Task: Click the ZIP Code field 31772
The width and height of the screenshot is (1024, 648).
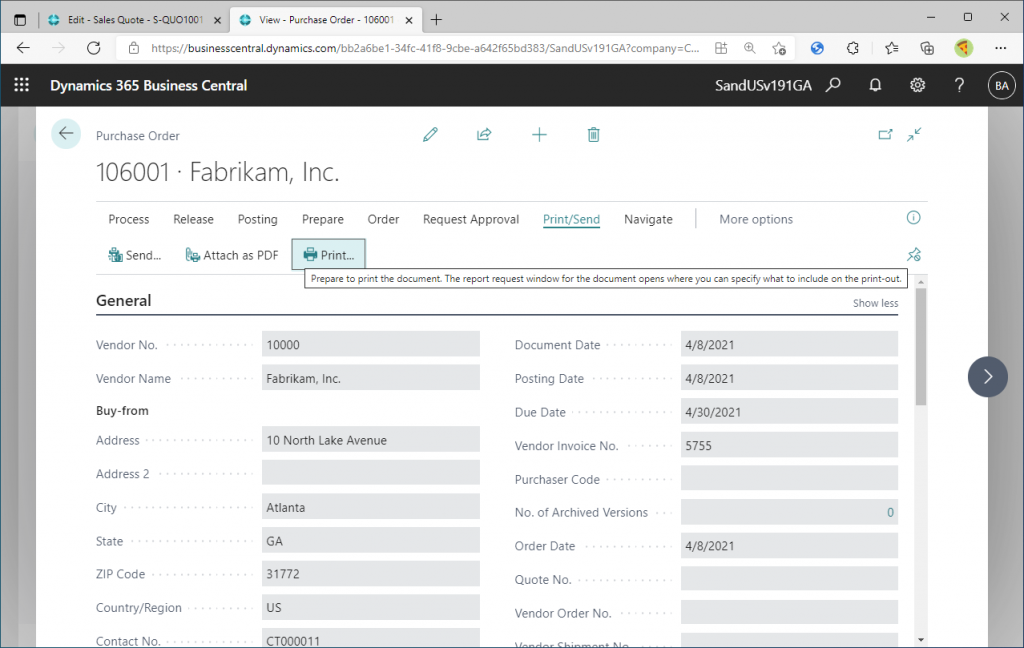Action: pos(370,574)
